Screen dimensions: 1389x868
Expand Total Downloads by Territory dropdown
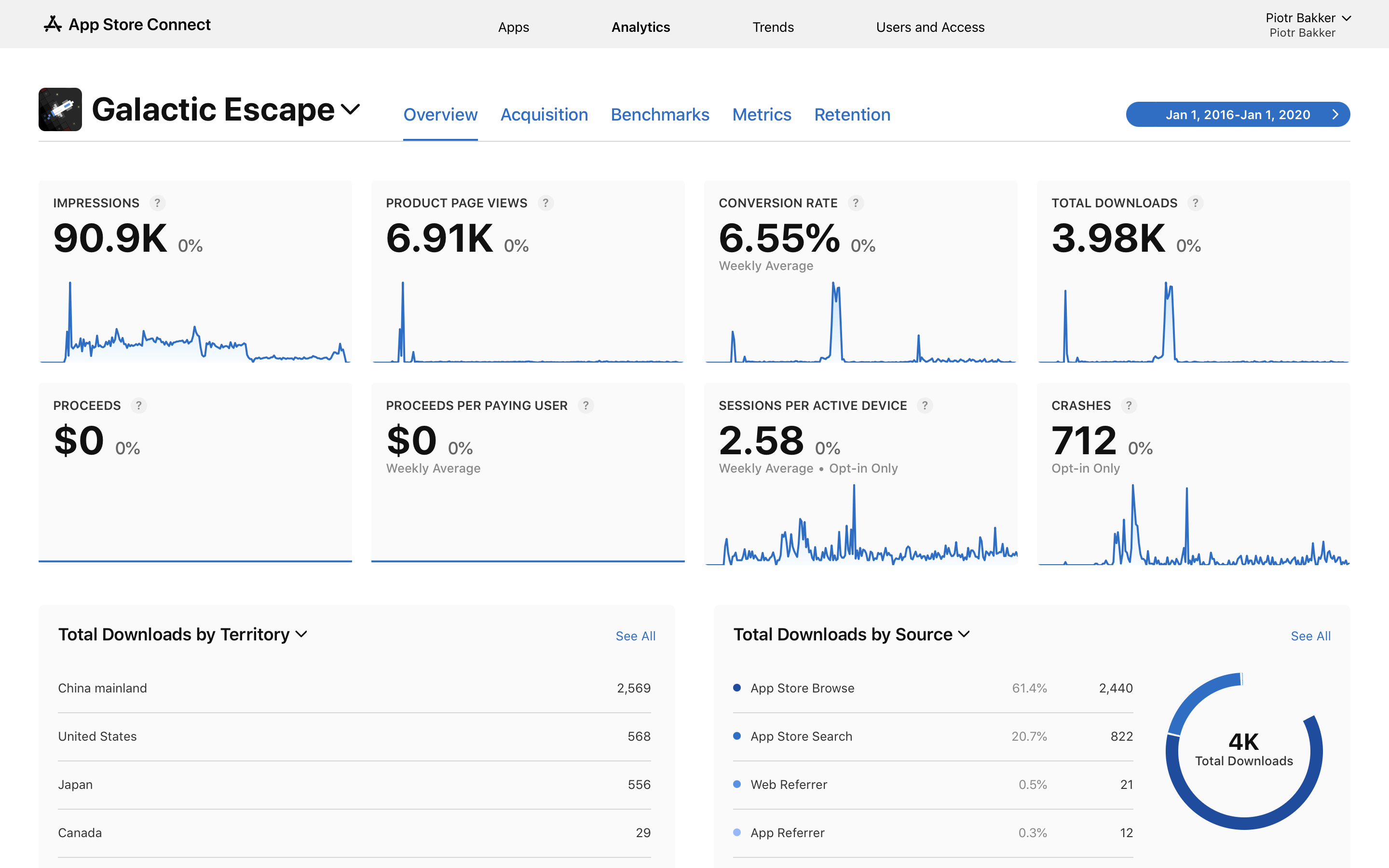point(301,634)
